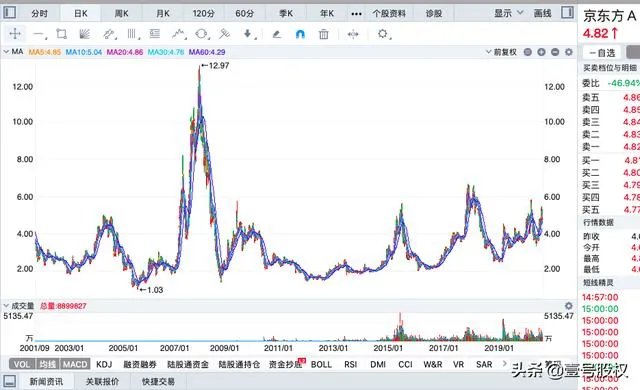Select the KDJ indicator
Image resolution: width=640 pixels, height=390 pixels.
pos(104,364)
